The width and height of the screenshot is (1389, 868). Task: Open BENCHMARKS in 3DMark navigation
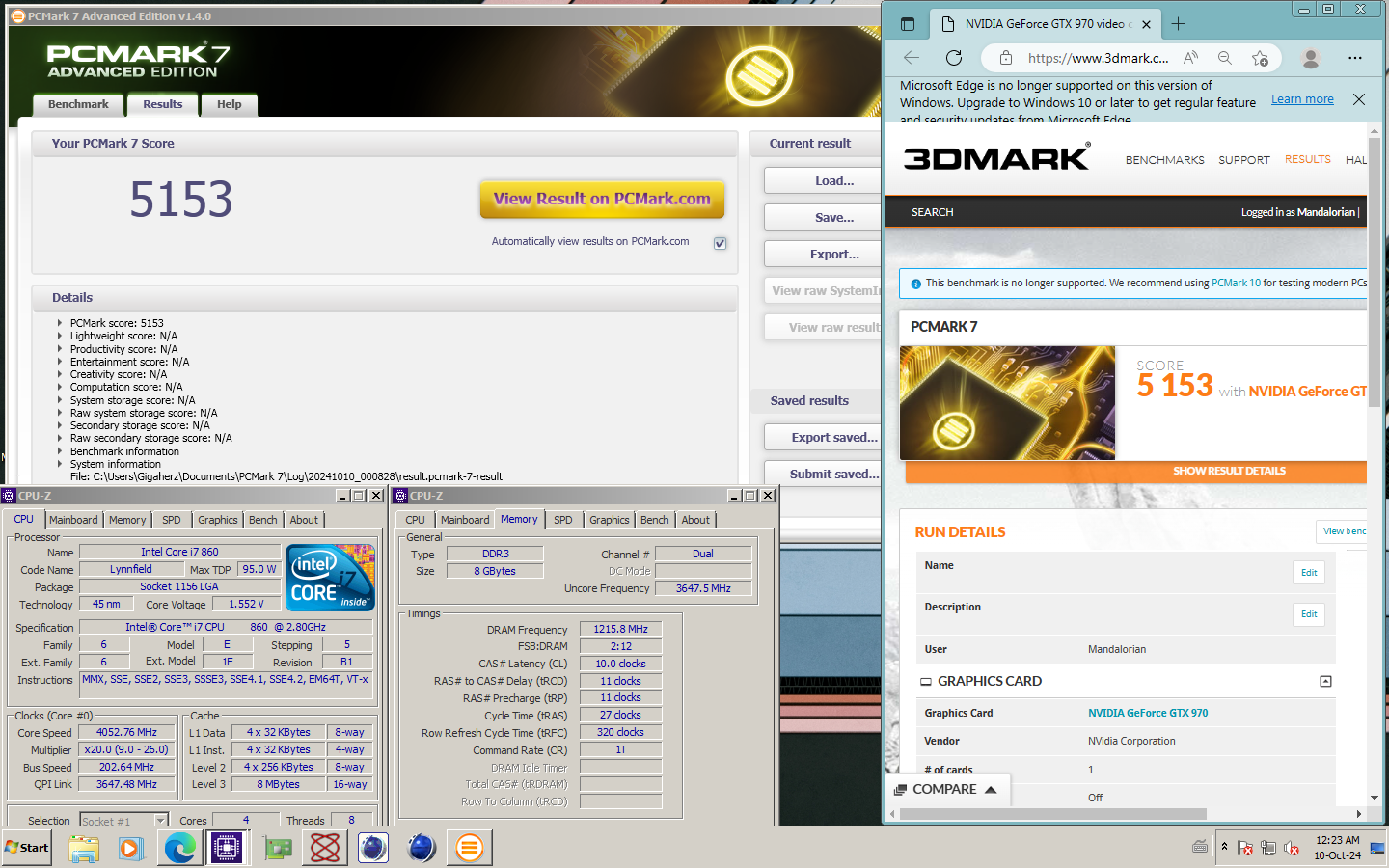pos(1164,160)
